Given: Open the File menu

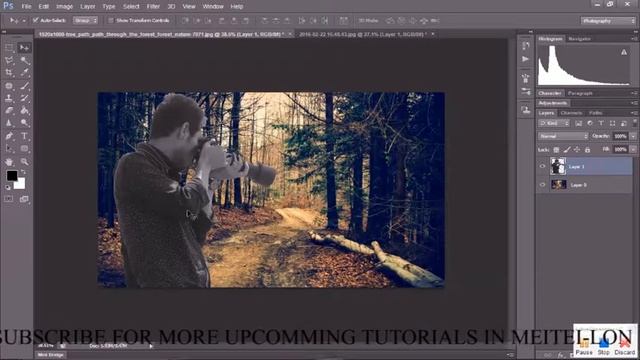Looking at the screenshot, I should coord(26,7).
